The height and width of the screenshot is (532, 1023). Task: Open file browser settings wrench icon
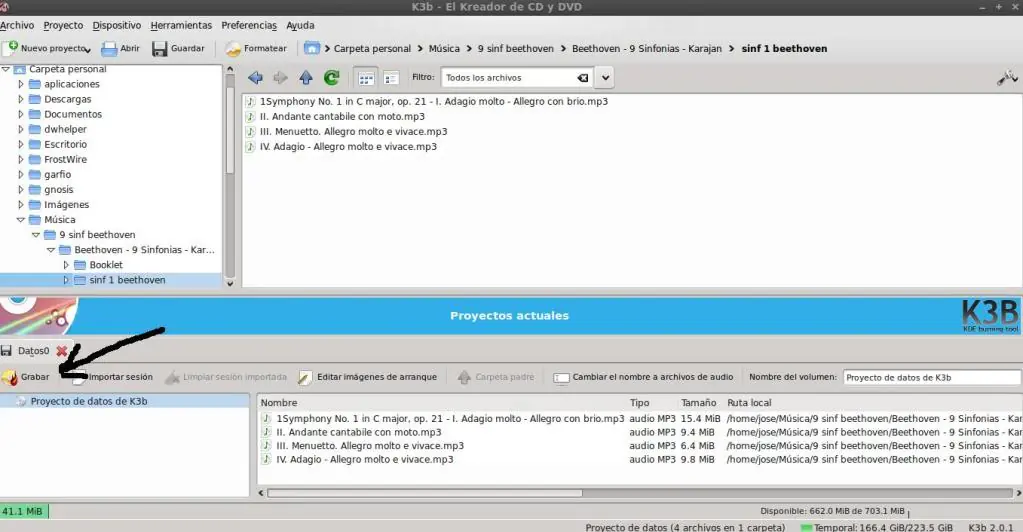pos(1007,78)
